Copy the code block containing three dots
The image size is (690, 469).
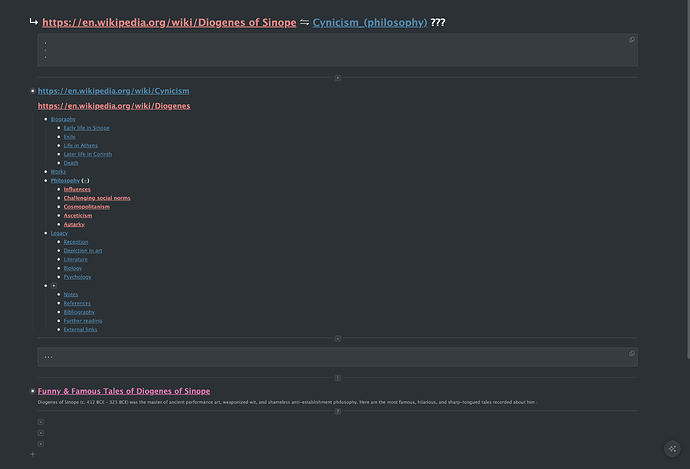click(x=631, y=353)
